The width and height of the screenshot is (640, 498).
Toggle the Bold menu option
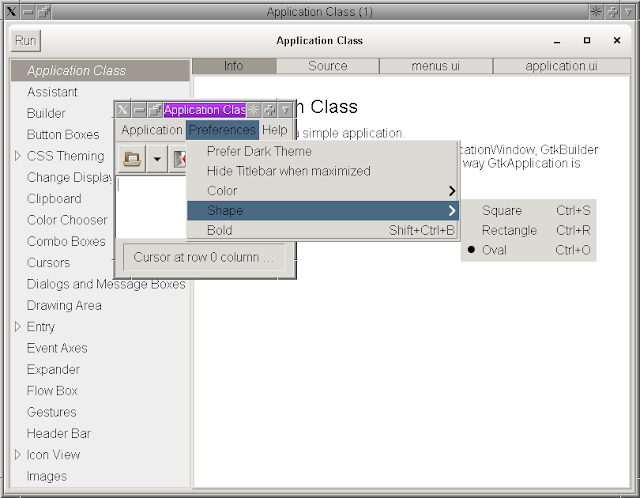coord(323,230)
